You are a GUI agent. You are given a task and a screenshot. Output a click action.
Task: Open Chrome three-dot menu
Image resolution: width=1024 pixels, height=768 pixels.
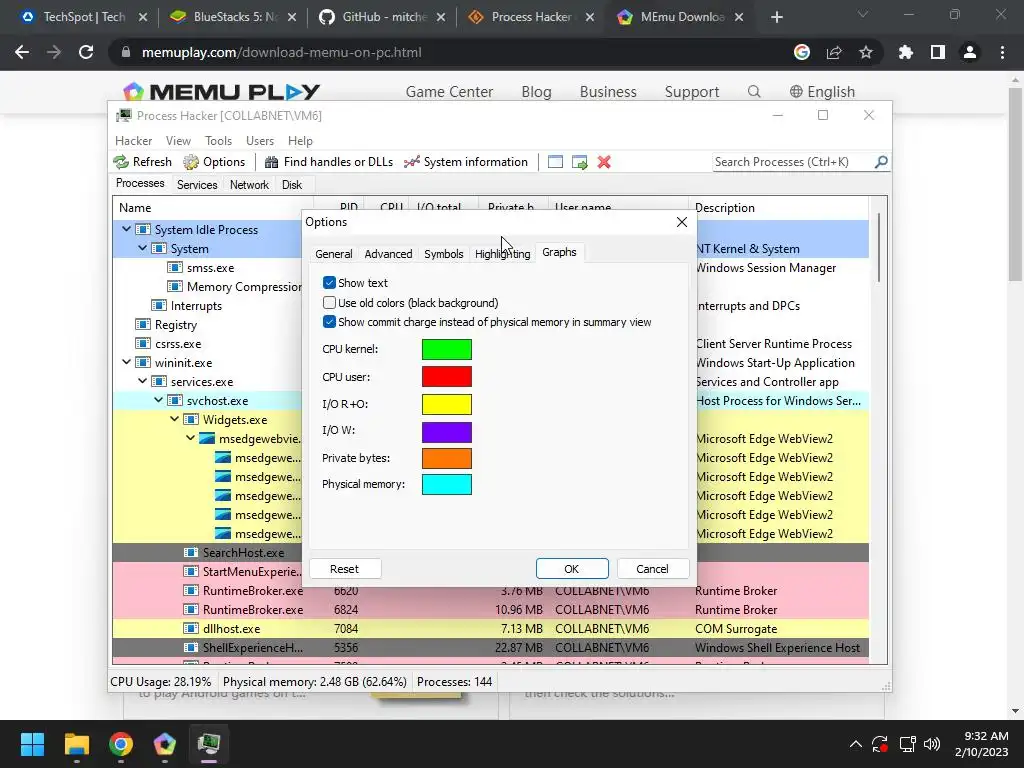1002,52
